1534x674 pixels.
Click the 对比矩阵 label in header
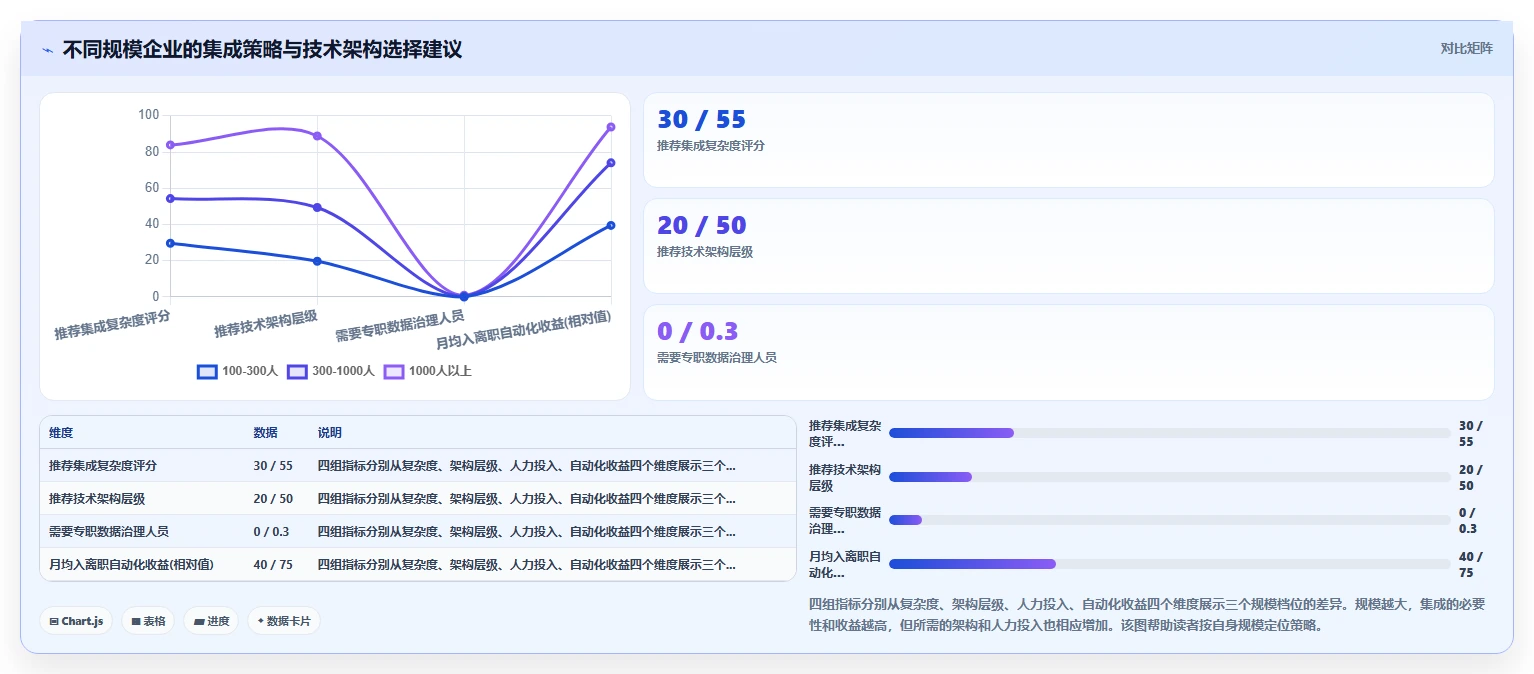click(1466, 48)
